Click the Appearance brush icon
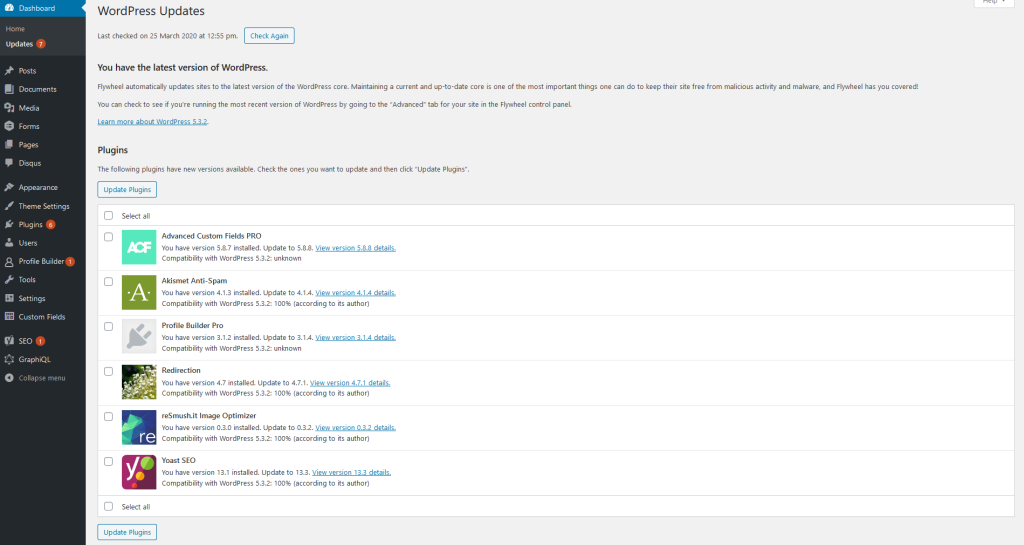 point(9,187)
